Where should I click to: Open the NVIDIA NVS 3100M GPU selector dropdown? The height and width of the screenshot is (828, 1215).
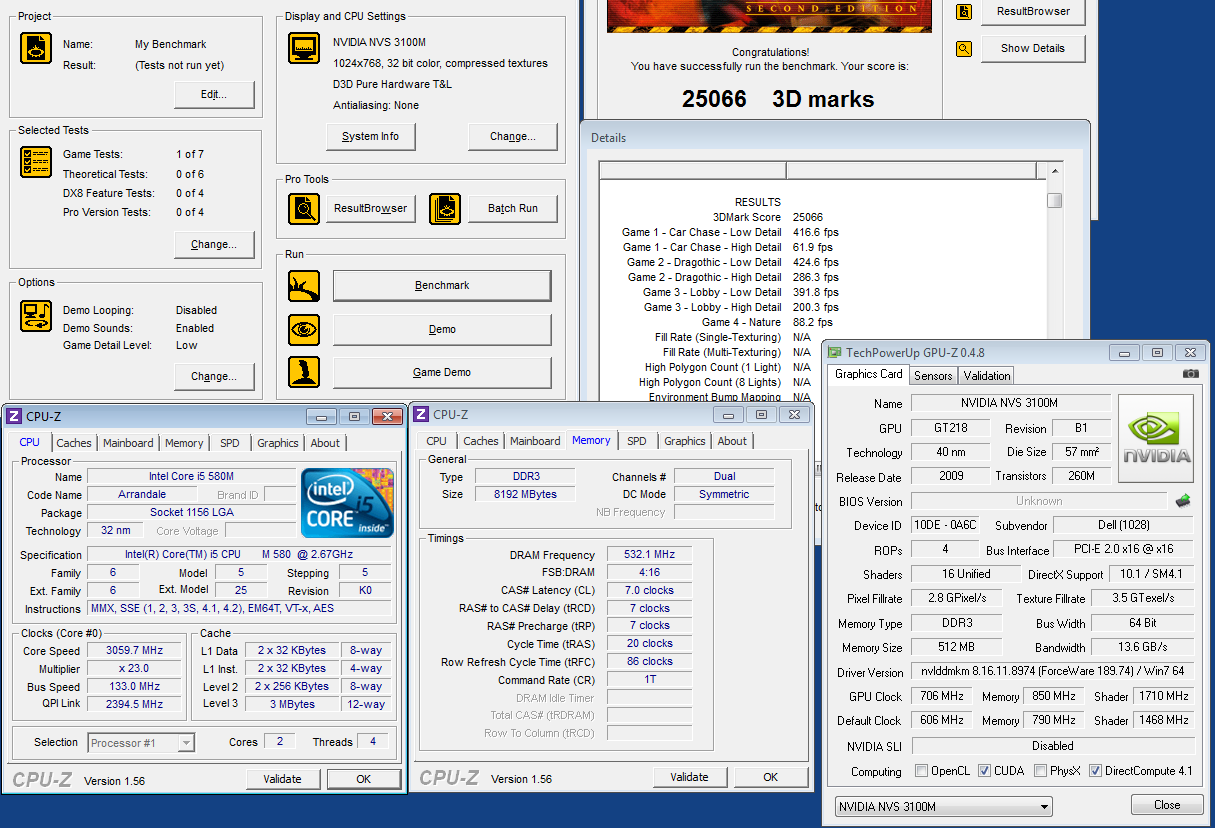point(944,806)
